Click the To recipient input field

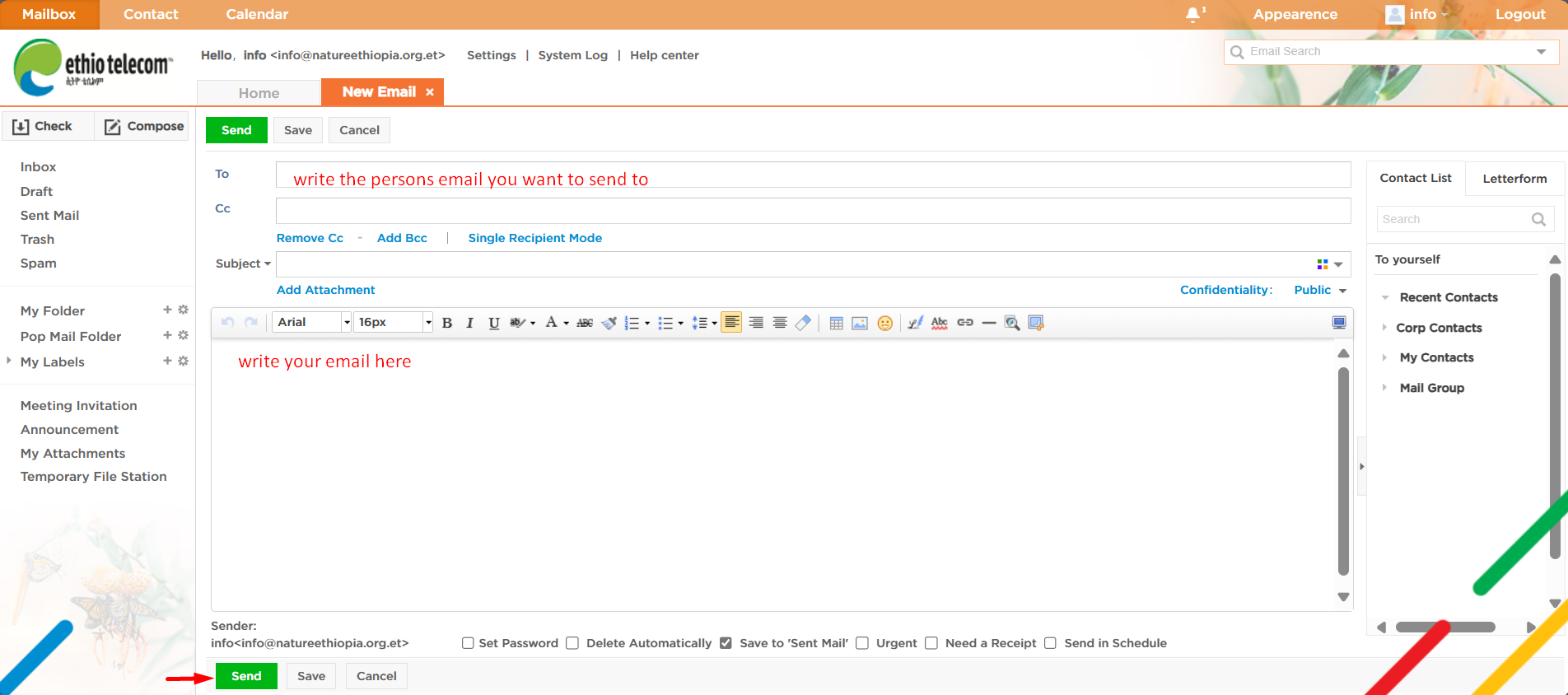(812, 175)
